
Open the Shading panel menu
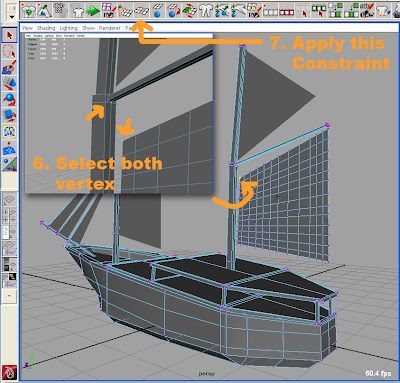[x=46, y=28]
